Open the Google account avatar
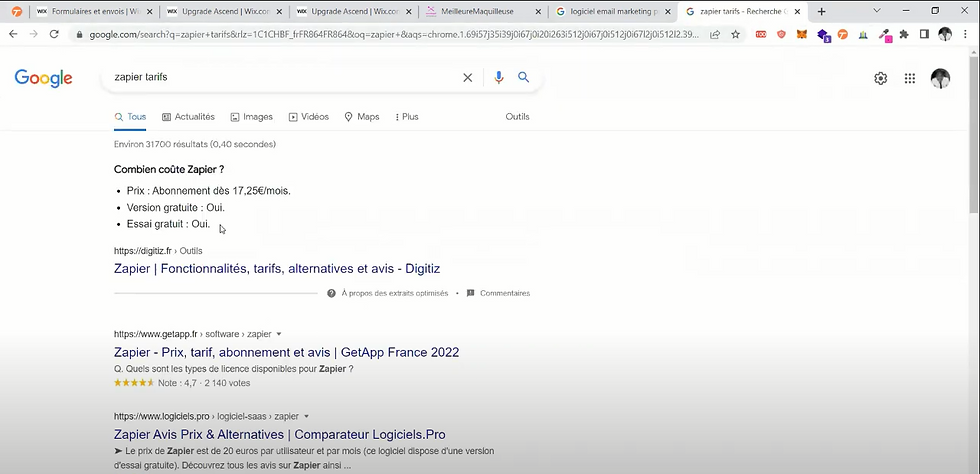This screenshot has width=980, height=474. 940,78
